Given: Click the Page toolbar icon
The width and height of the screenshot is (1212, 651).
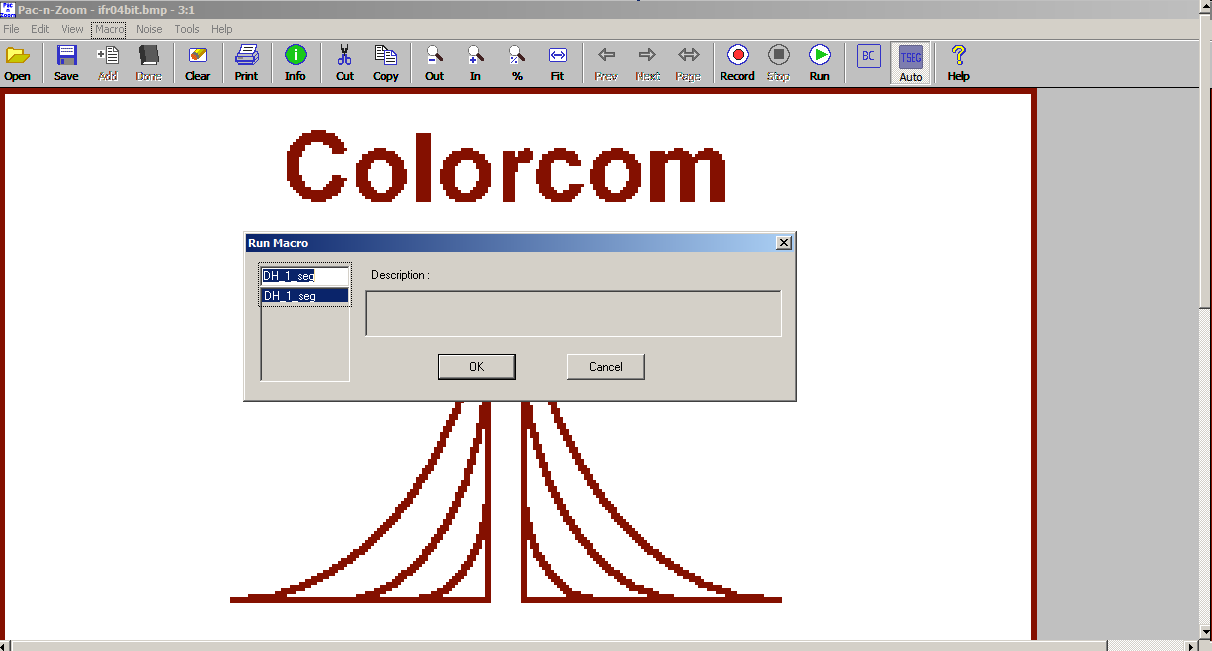Looking at the screenshot, I should pyautogui.click(x=689, y=63).
